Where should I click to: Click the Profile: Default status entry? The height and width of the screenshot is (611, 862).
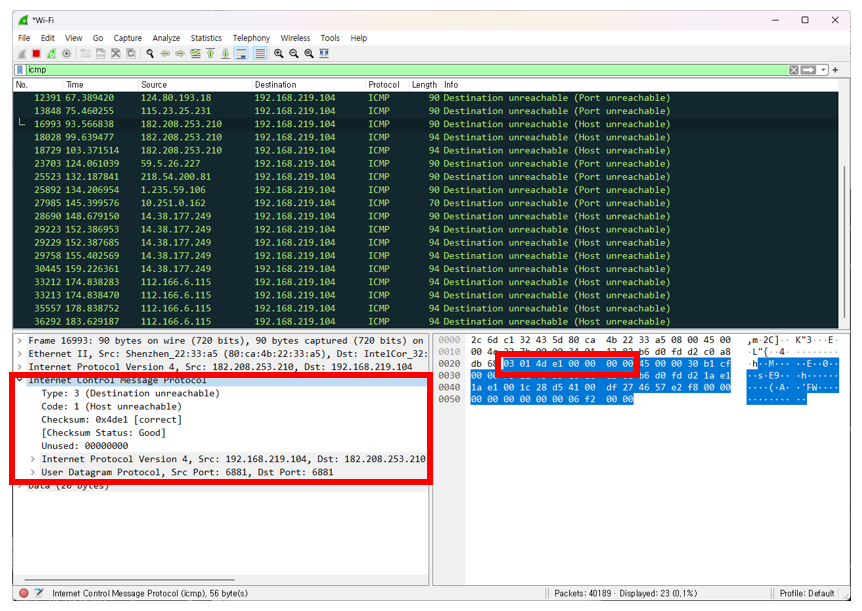click(x=806, y=593)
